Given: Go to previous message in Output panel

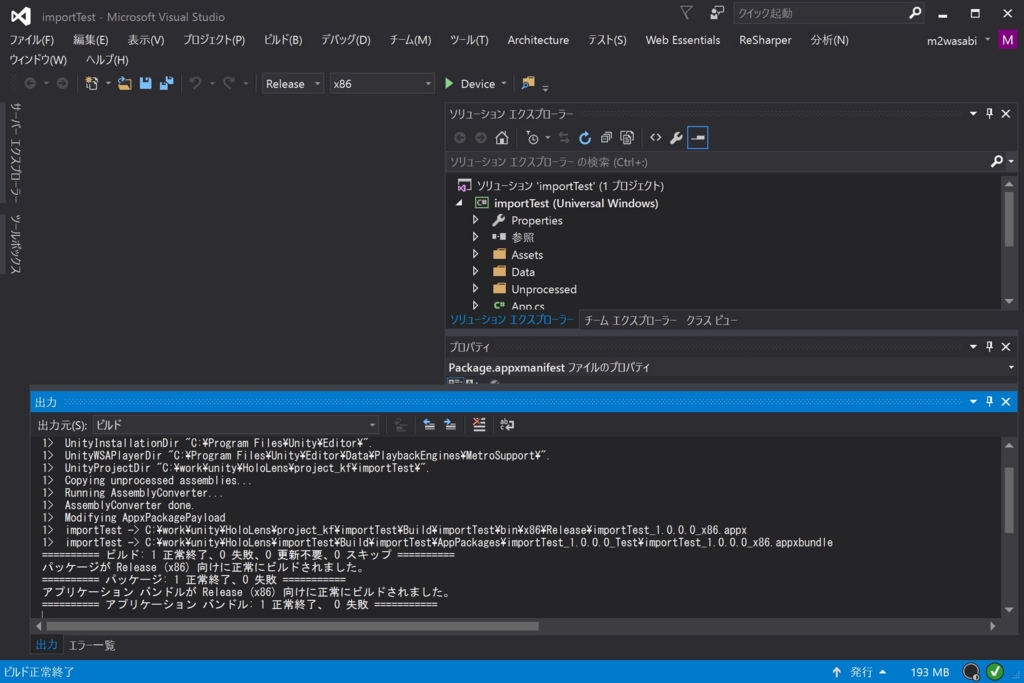Looking at the screenshot, I should click(x=429, y=424).
